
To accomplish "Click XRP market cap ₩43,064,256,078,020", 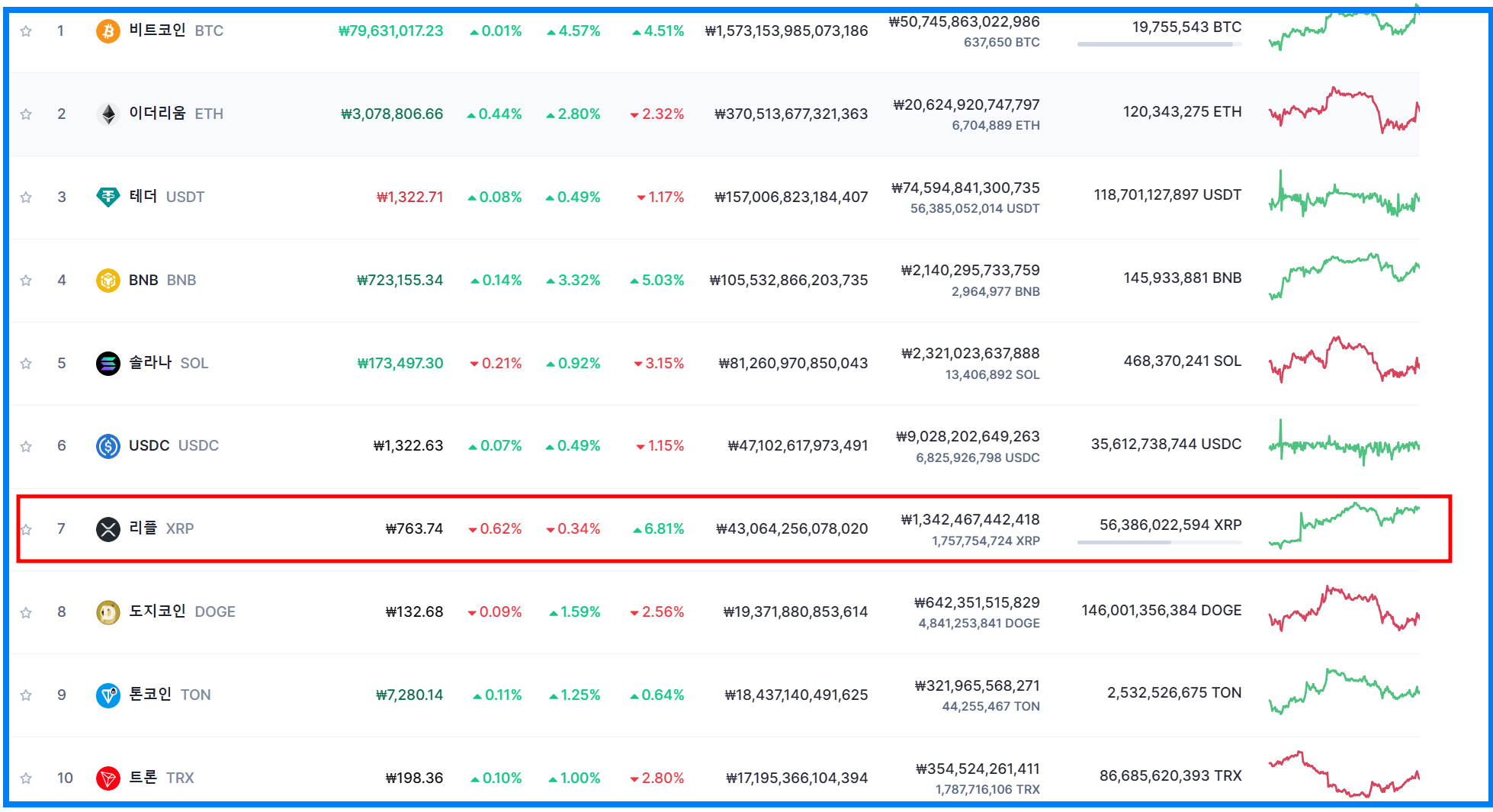I will pyautogui.click(x=791, y=529).
